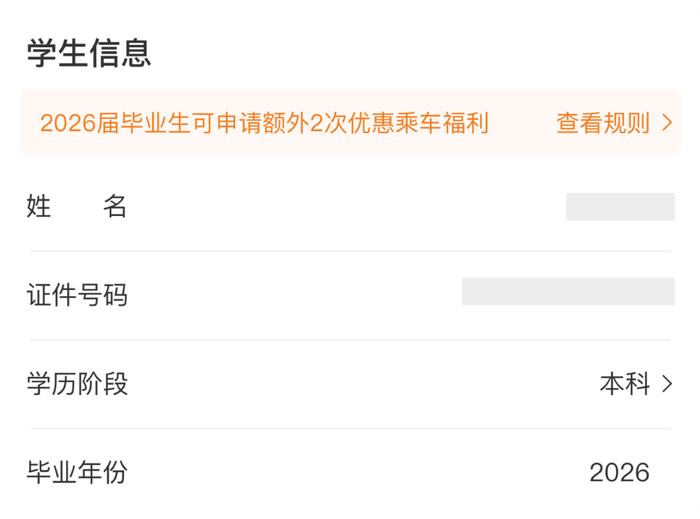Tap the 名 character in name label
Screen dimensions: 700x519
[115, 207]
